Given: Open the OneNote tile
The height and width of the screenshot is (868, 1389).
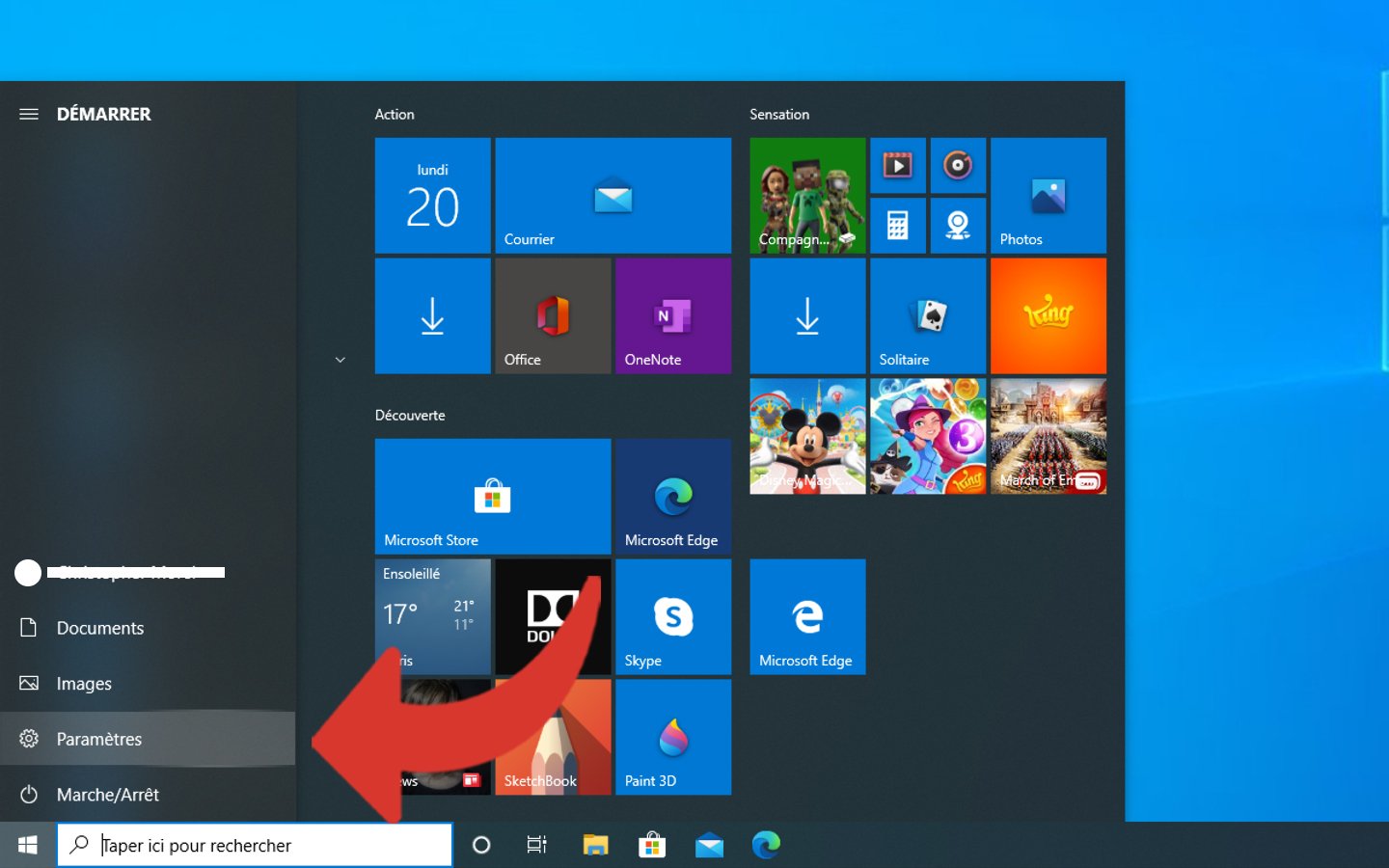Looking at the screenshot, I should point(673,315).
